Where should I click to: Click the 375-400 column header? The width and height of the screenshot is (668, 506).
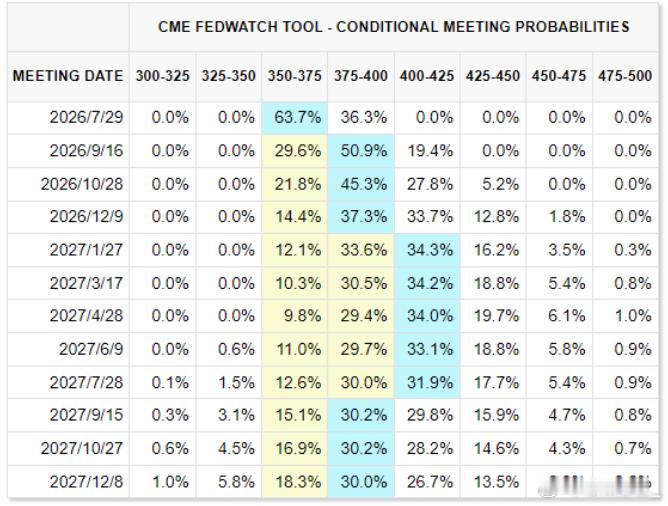click(361, 76)
